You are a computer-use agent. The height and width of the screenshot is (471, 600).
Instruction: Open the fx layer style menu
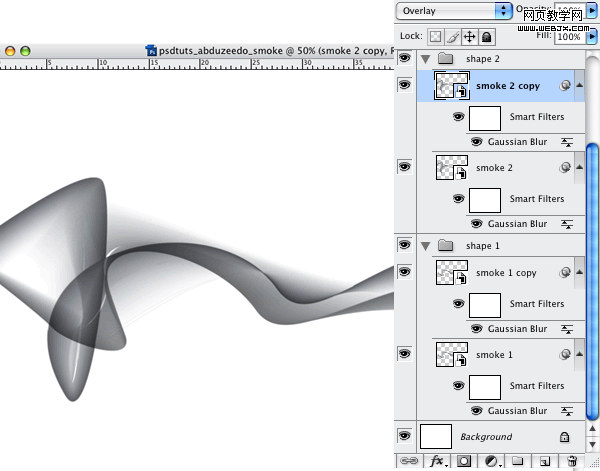pos(437,461)
